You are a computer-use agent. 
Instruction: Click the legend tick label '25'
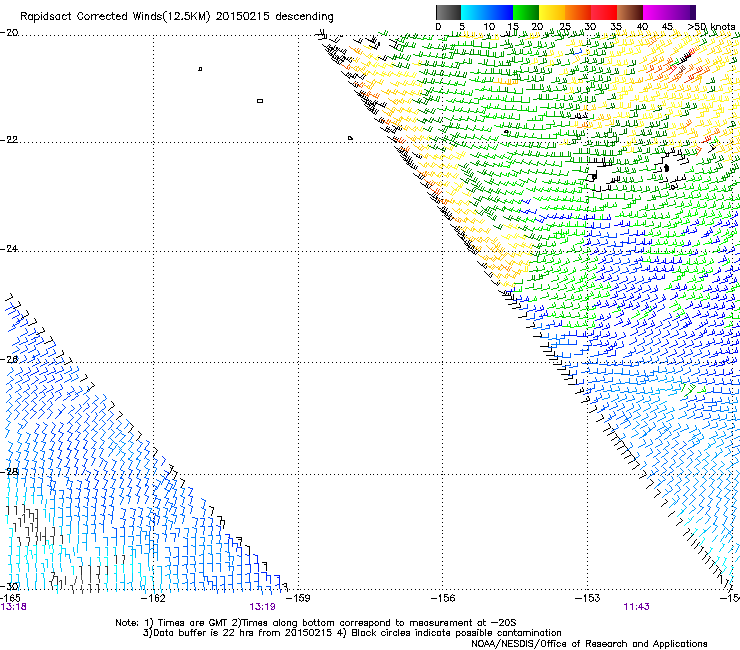click(x=565, y=26)
